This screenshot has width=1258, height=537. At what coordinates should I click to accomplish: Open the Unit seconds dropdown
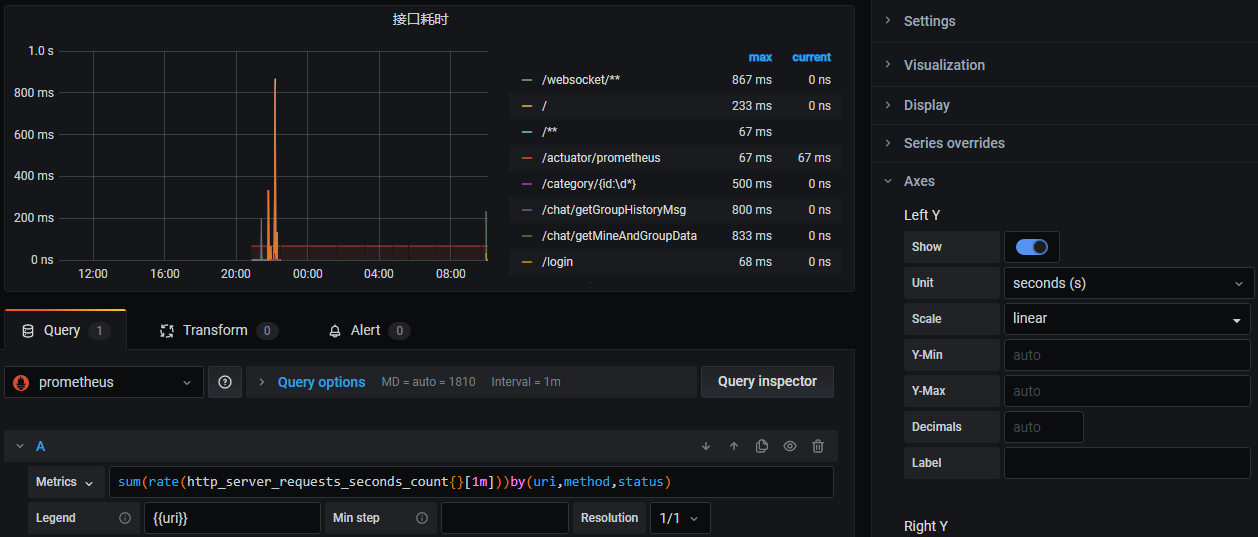coord(1127,283)
